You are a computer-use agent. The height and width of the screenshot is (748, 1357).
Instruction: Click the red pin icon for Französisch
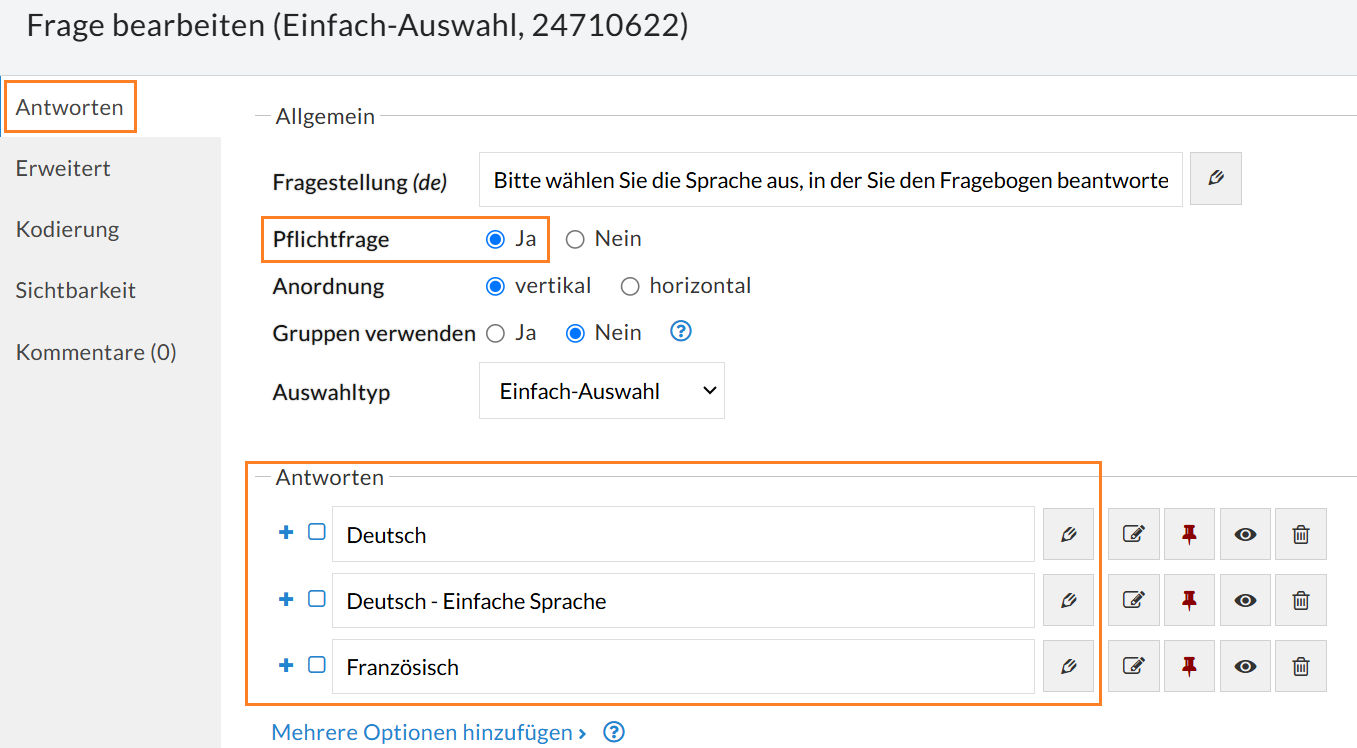point(1189,666)
